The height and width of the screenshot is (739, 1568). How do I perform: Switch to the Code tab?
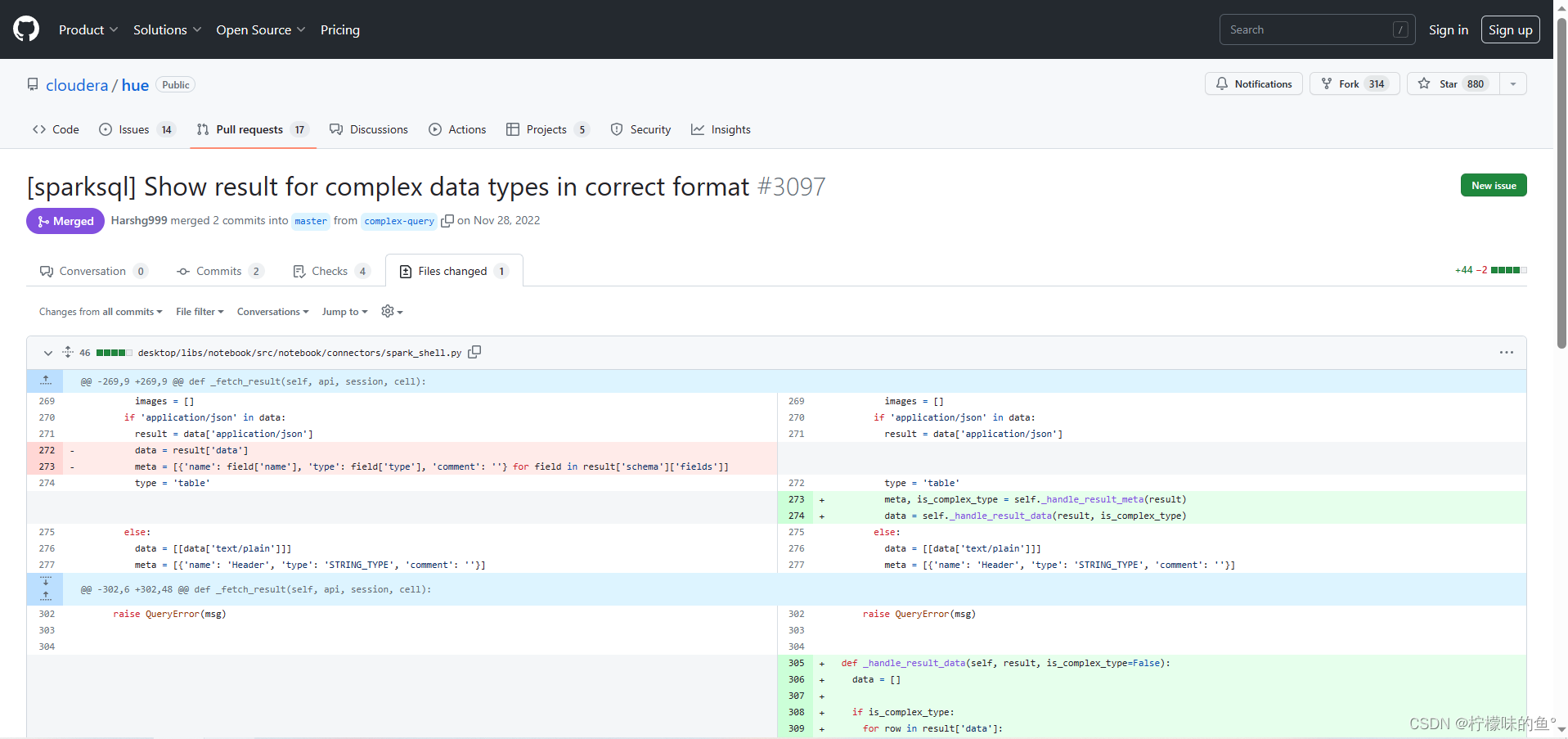pyautogui.click(x=56, y=129)
